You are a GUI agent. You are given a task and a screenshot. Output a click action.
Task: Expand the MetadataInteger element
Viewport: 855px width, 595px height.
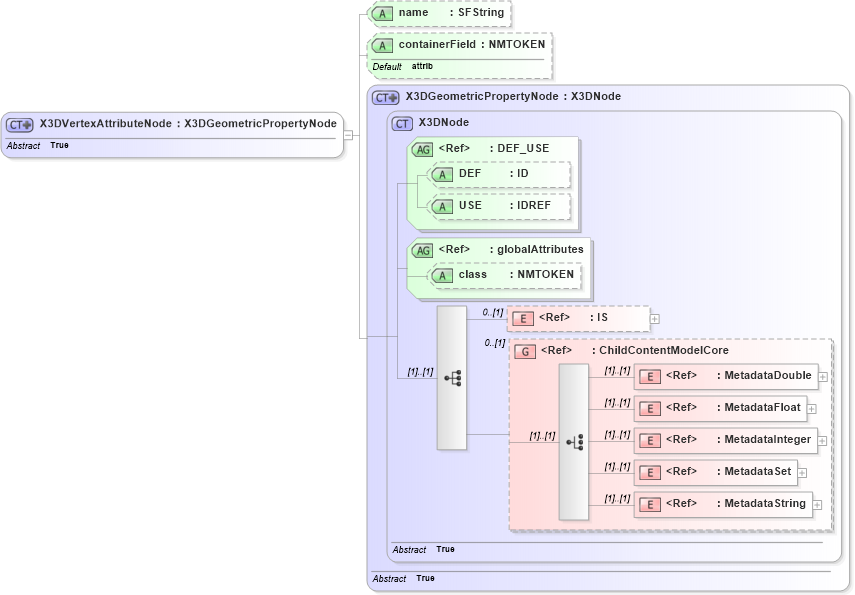(823, 441)
